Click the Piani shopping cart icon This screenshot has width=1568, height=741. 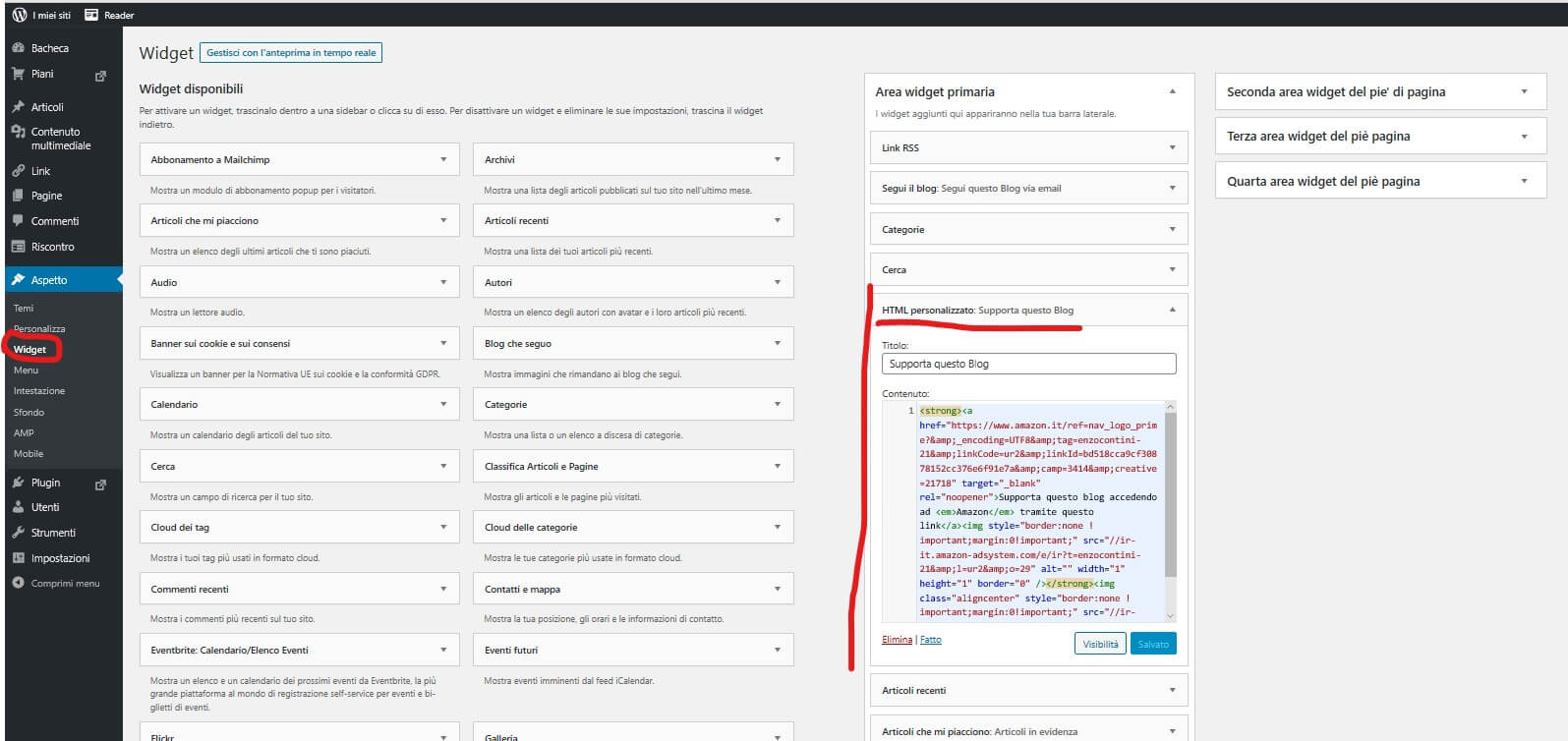click(x=18, y=74)
